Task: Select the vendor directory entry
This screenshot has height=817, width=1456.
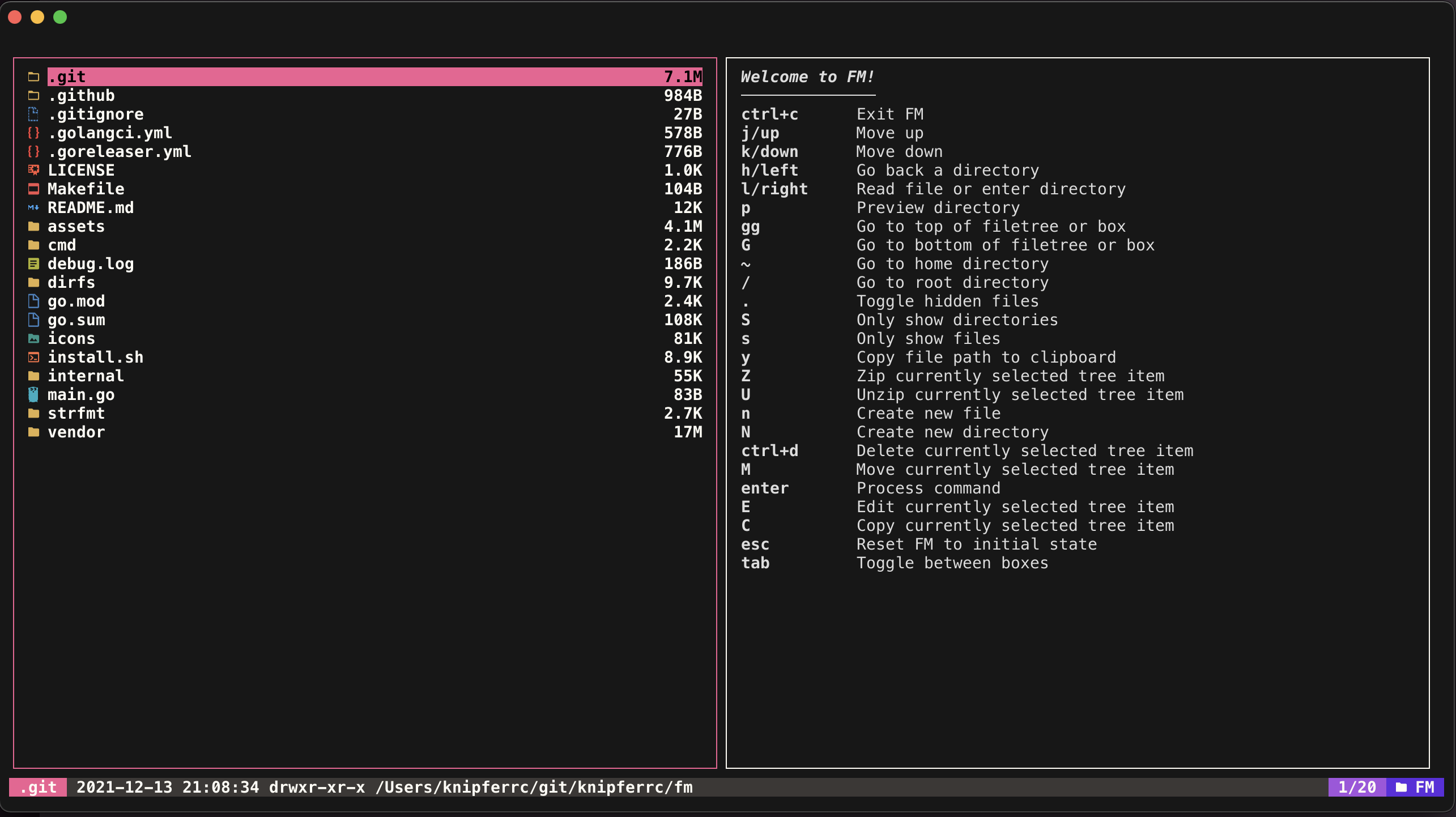Action: 76,432
